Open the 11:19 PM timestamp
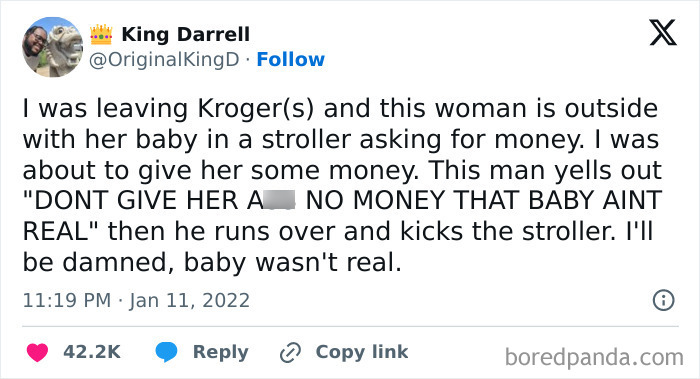 [x=67, y=300]
